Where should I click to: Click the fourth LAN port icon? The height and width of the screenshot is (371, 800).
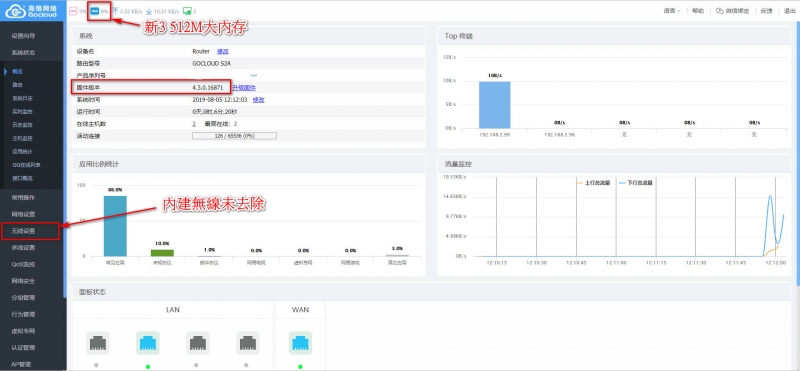click(247, 343)
